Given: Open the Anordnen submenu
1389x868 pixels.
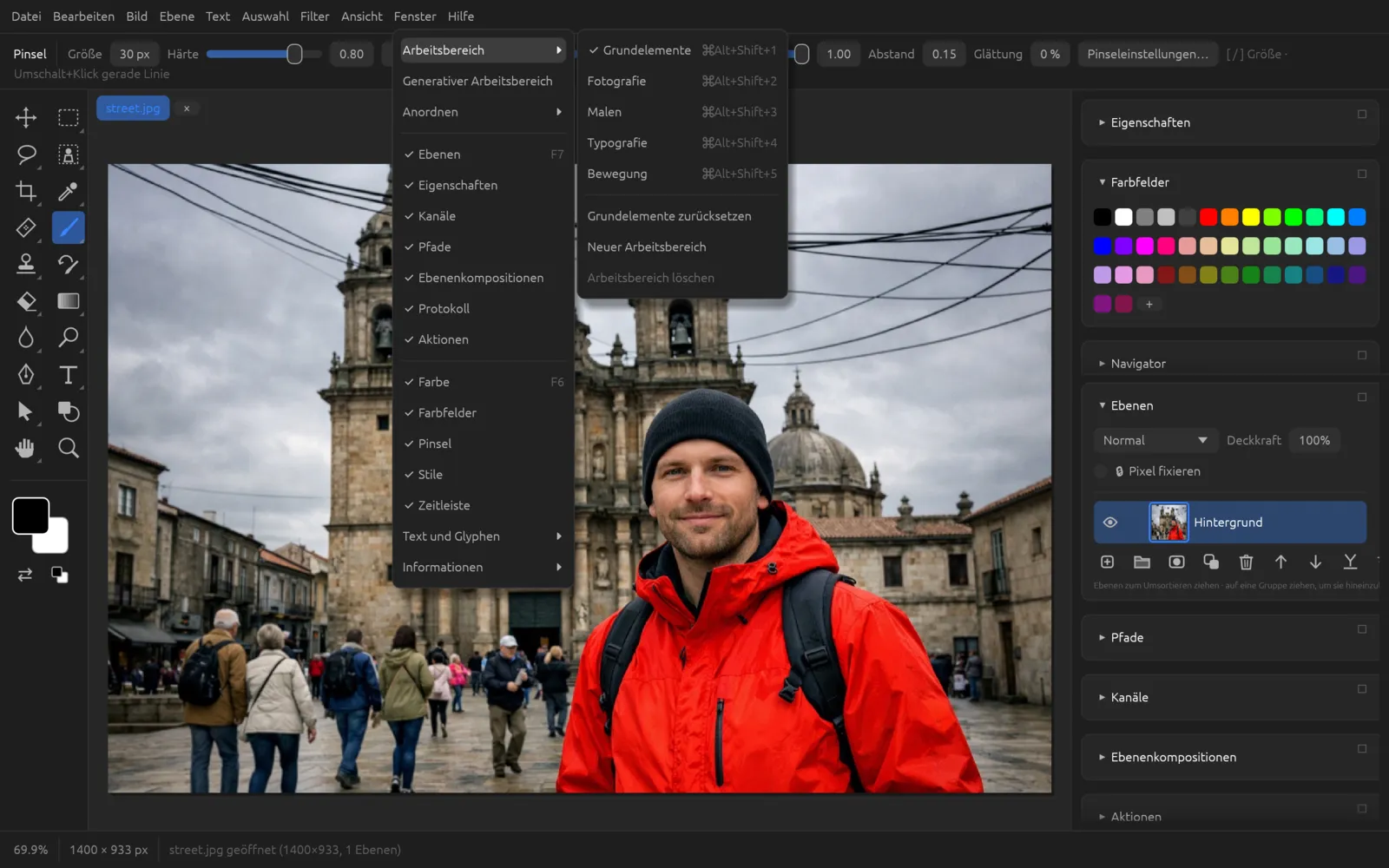Looking at the screenshot, I should pos(483,112).
